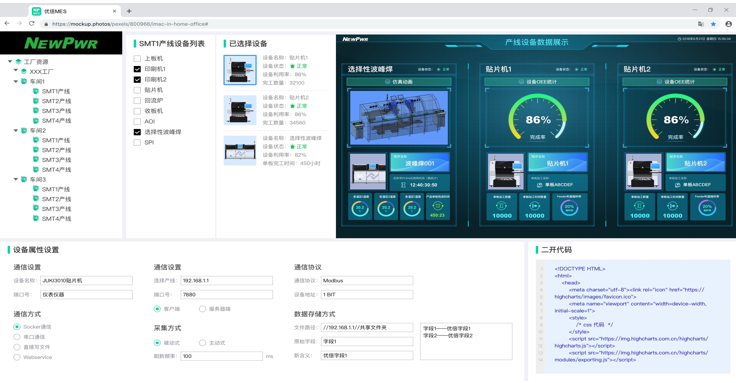
Task: Click the 设备OEE统计 header icon in 贴片机1 panel
Action: 521,82
